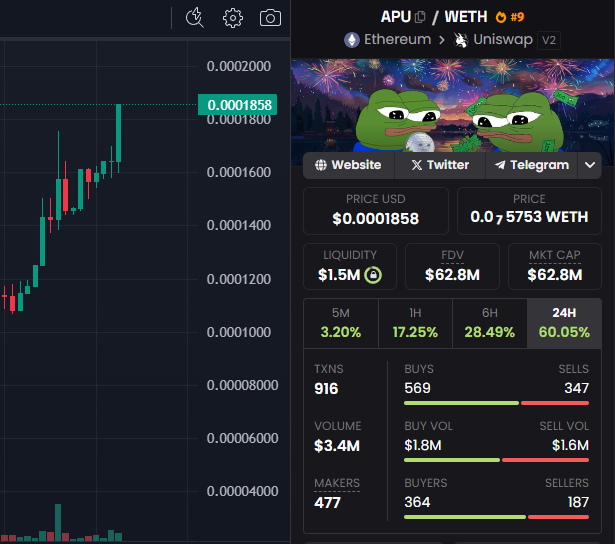Take a chart snapshot with camera icon
The image size is (615, 544).
click(x=270, y=18)
